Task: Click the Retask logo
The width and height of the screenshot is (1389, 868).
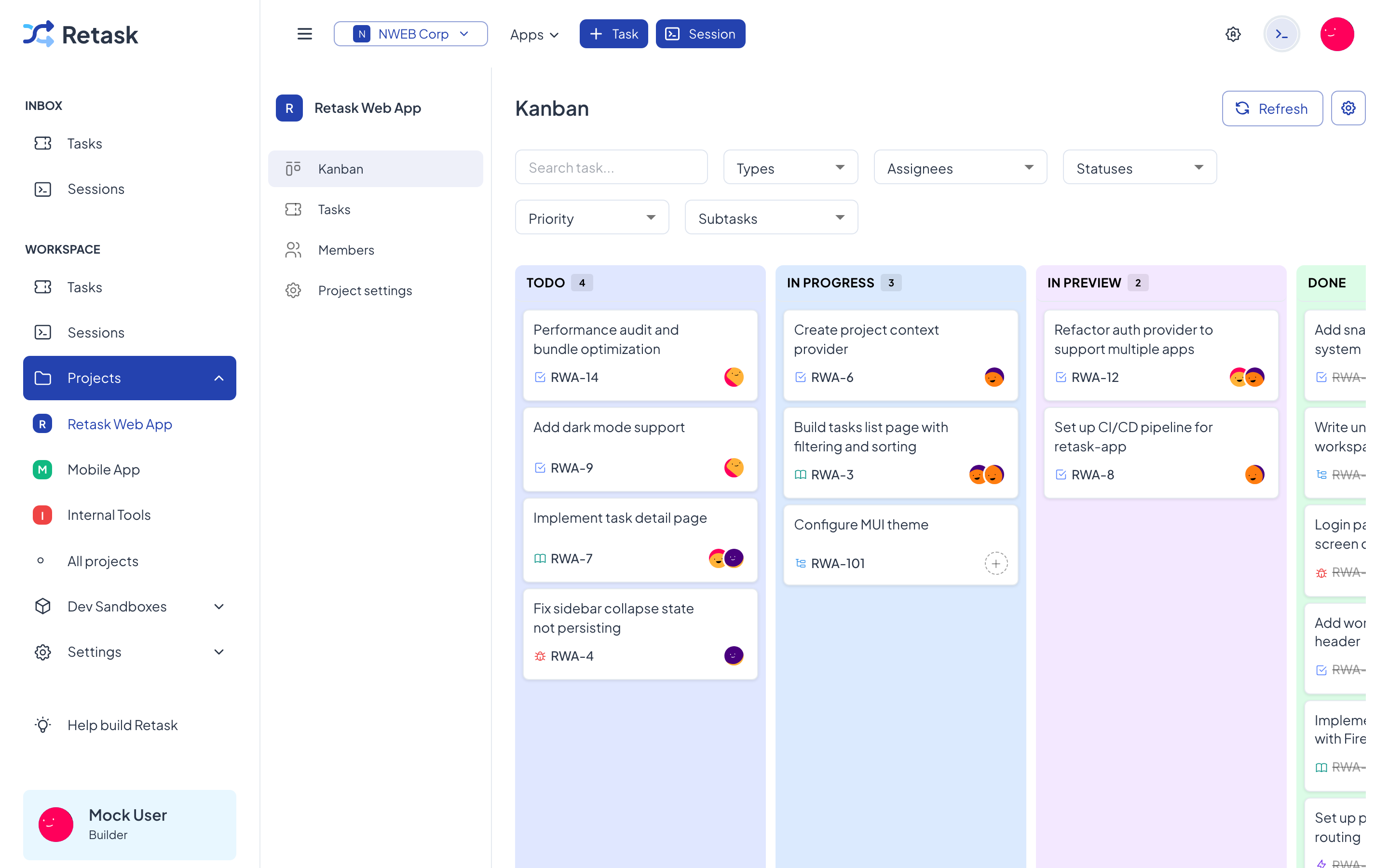Action: click(x=81, y=34)
